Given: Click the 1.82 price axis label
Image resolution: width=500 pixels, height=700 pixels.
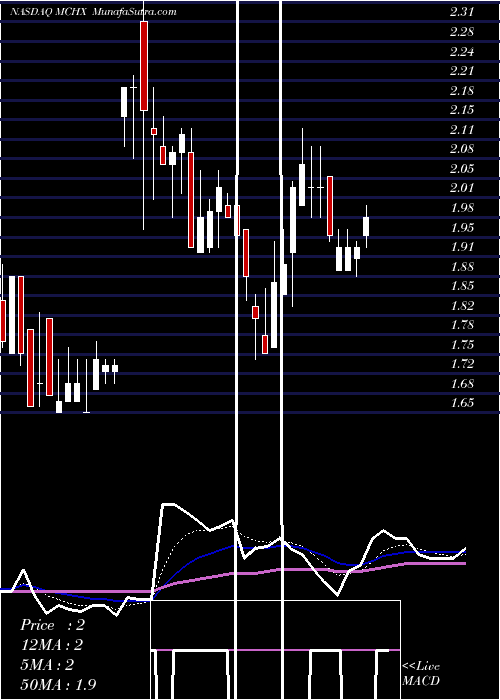Looking at the screenshot, I should (x=462, y=305).
